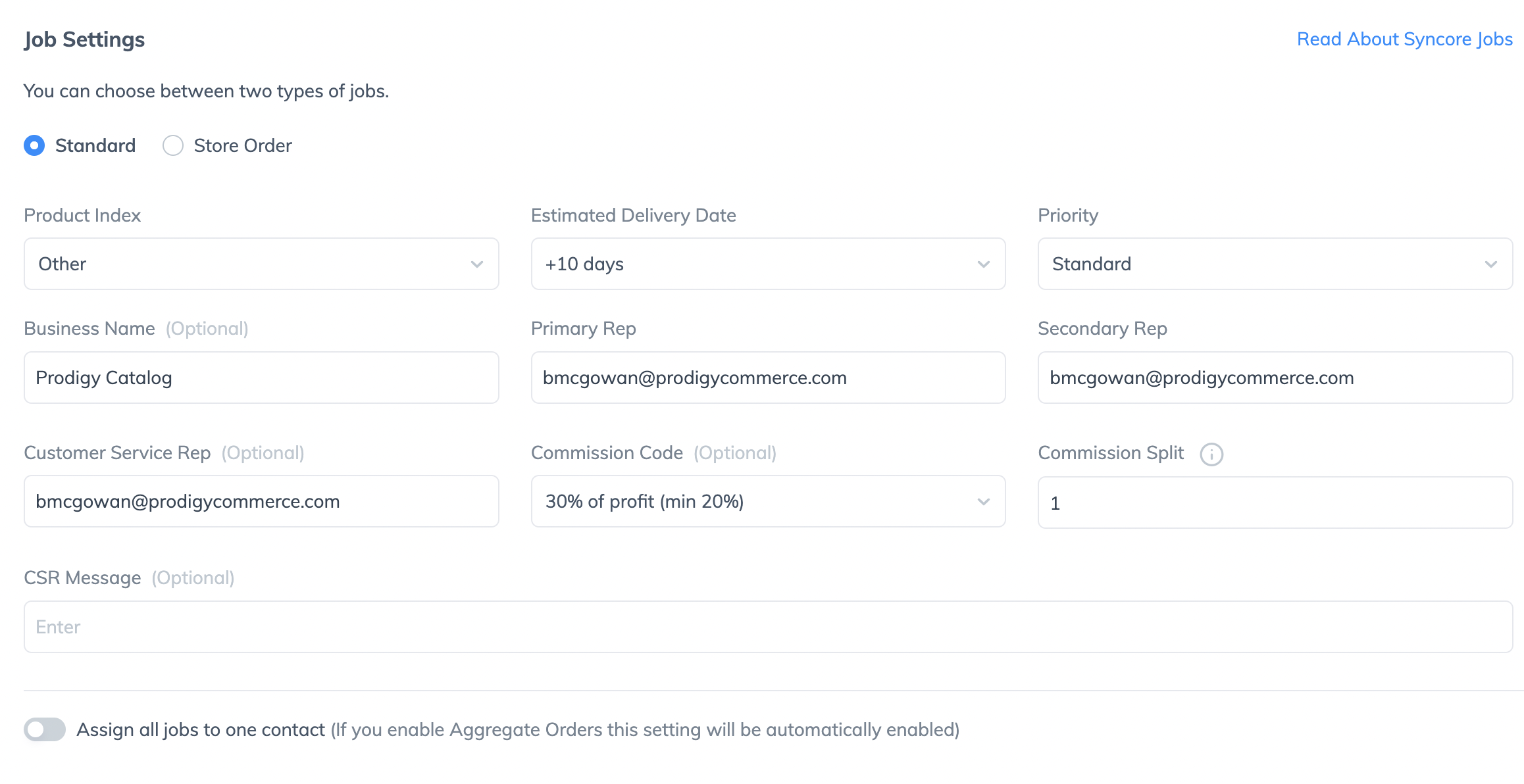Image resolution: width=1524 pixels, height=784 pixels.
Task: Open the Commission Code dropdown
Action: click(768, 501)
